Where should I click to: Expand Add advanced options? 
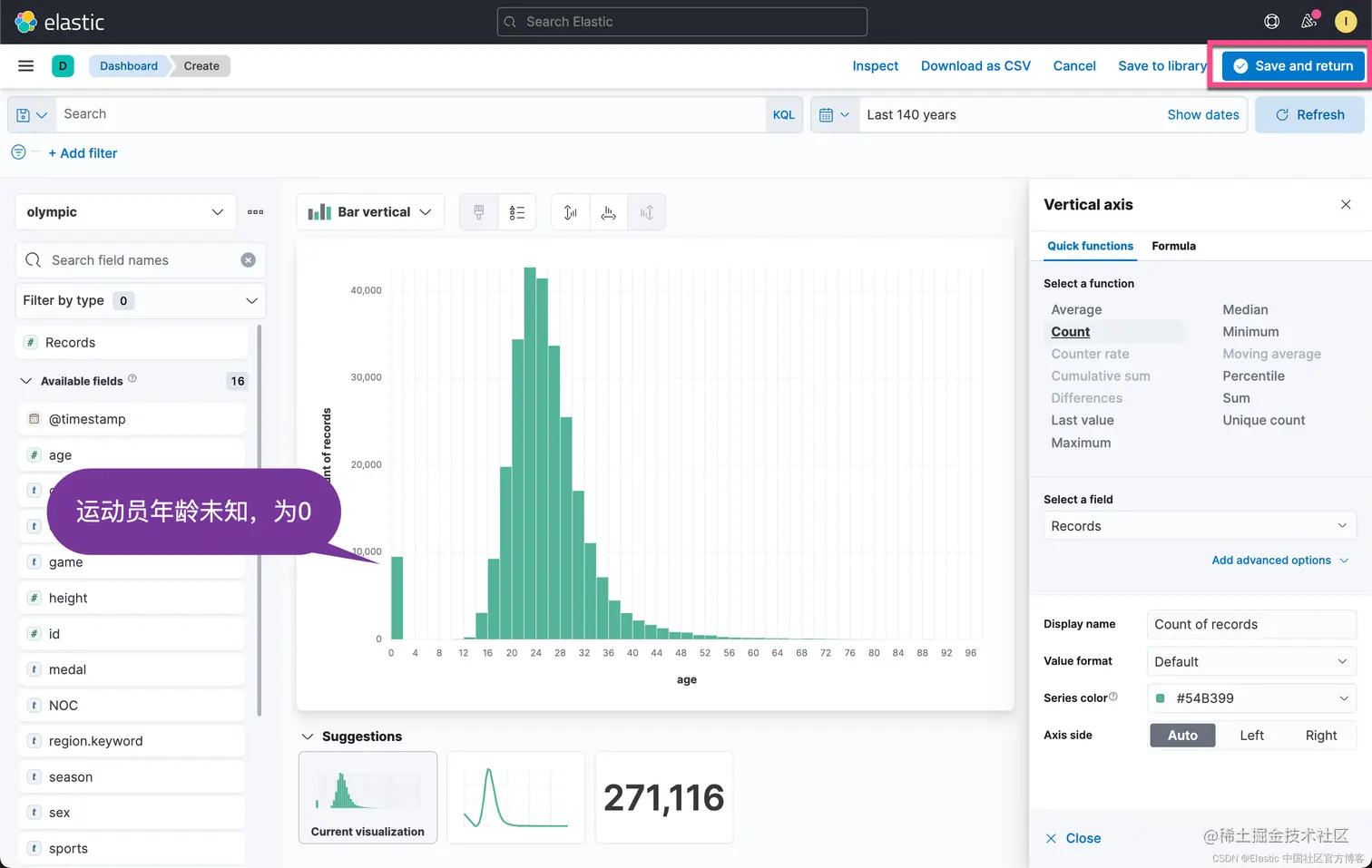click(x=1279, y=561)
